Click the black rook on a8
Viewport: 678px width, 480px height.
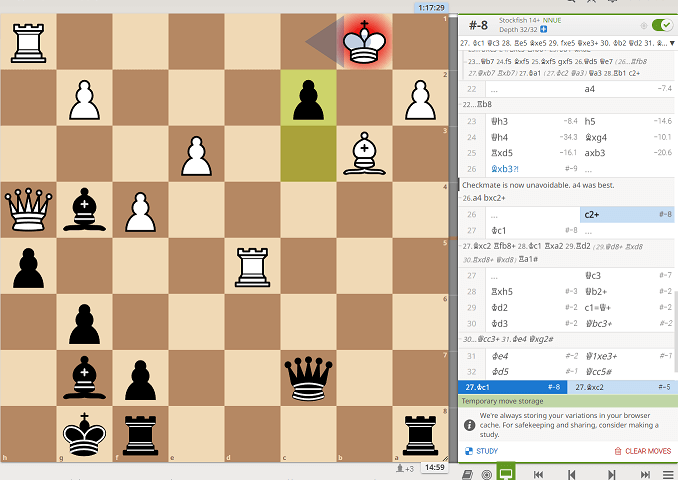(420, 434)
